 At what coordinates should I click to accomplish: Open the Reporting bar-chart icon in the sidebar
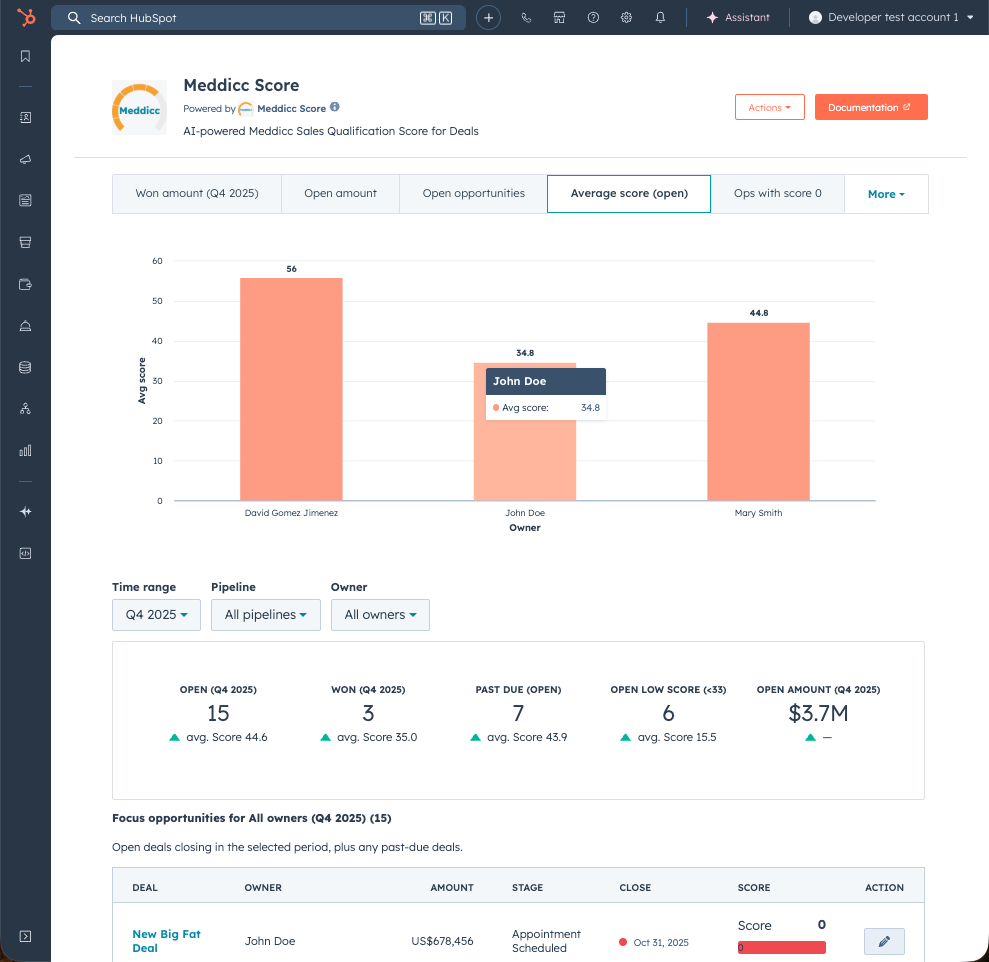(25, 450)
